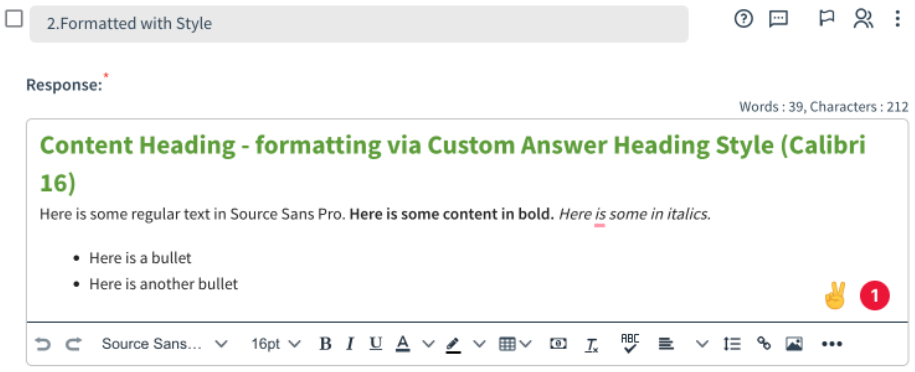Tick the checkbox beside 2.Formatted with Style

[x=14, y=19]
